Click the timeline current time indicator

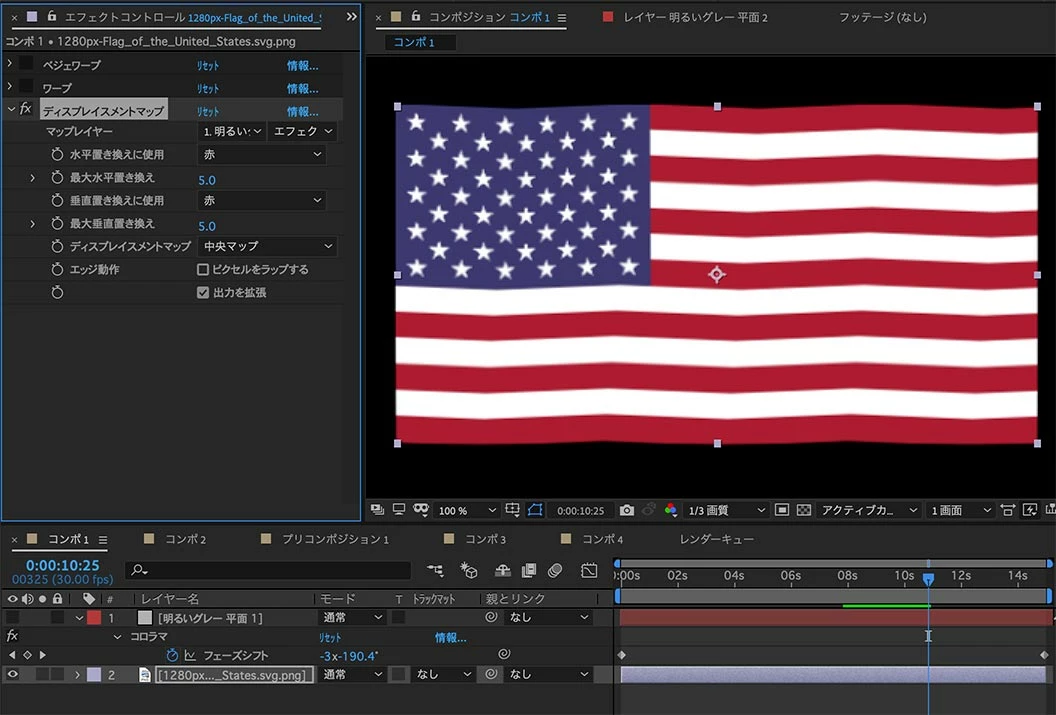[928, 579]
